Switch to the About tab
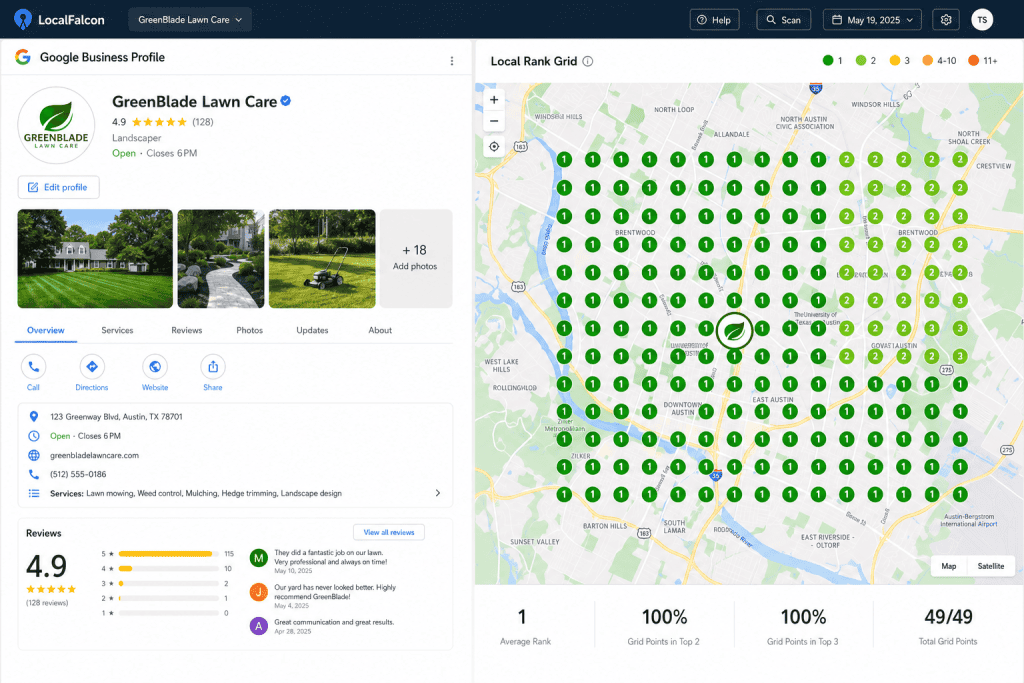 (380, 330)
